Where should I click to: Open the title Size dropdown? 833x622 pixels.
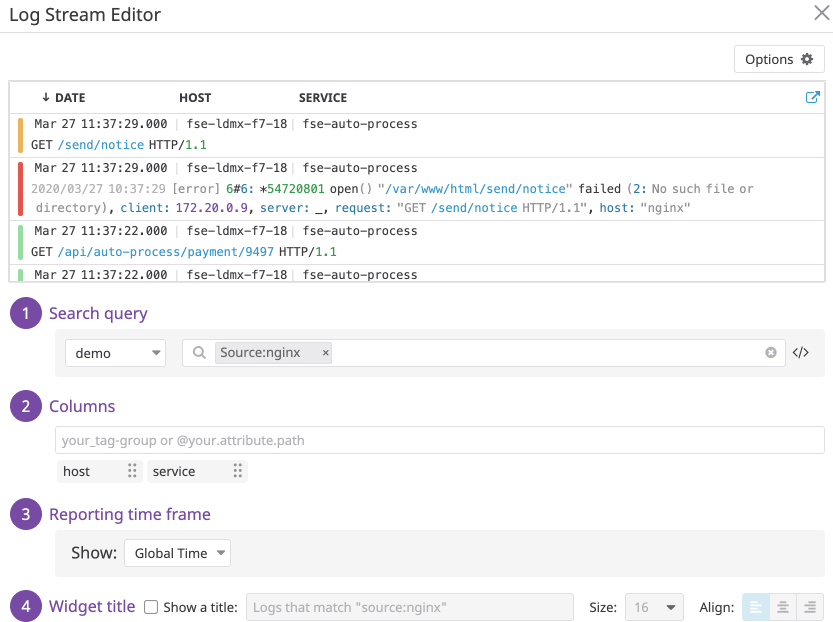tap(654, 607)
